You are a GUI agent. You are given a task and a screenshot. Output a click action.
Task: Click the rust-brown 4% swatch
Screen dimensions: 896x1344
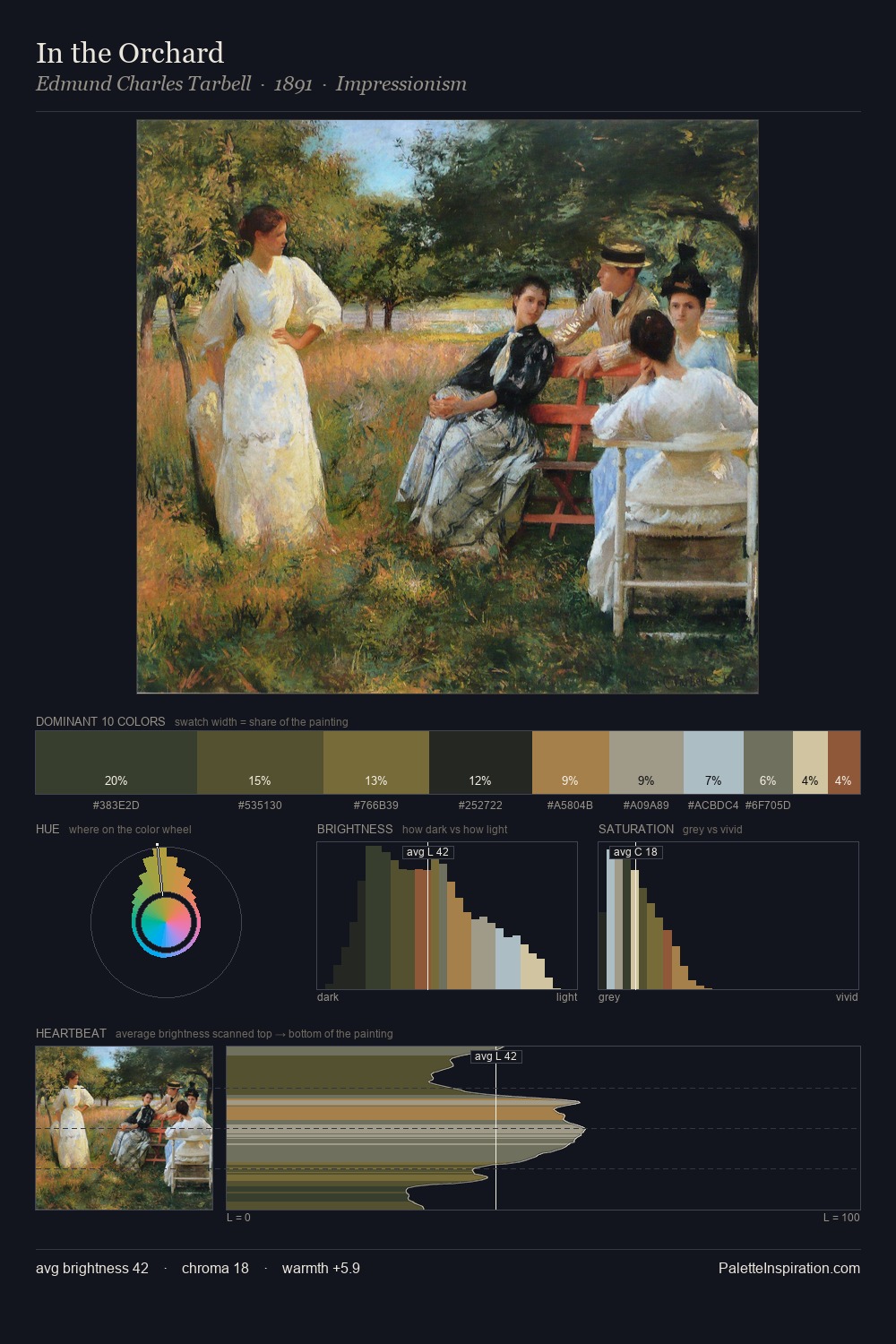click(844, 762)
